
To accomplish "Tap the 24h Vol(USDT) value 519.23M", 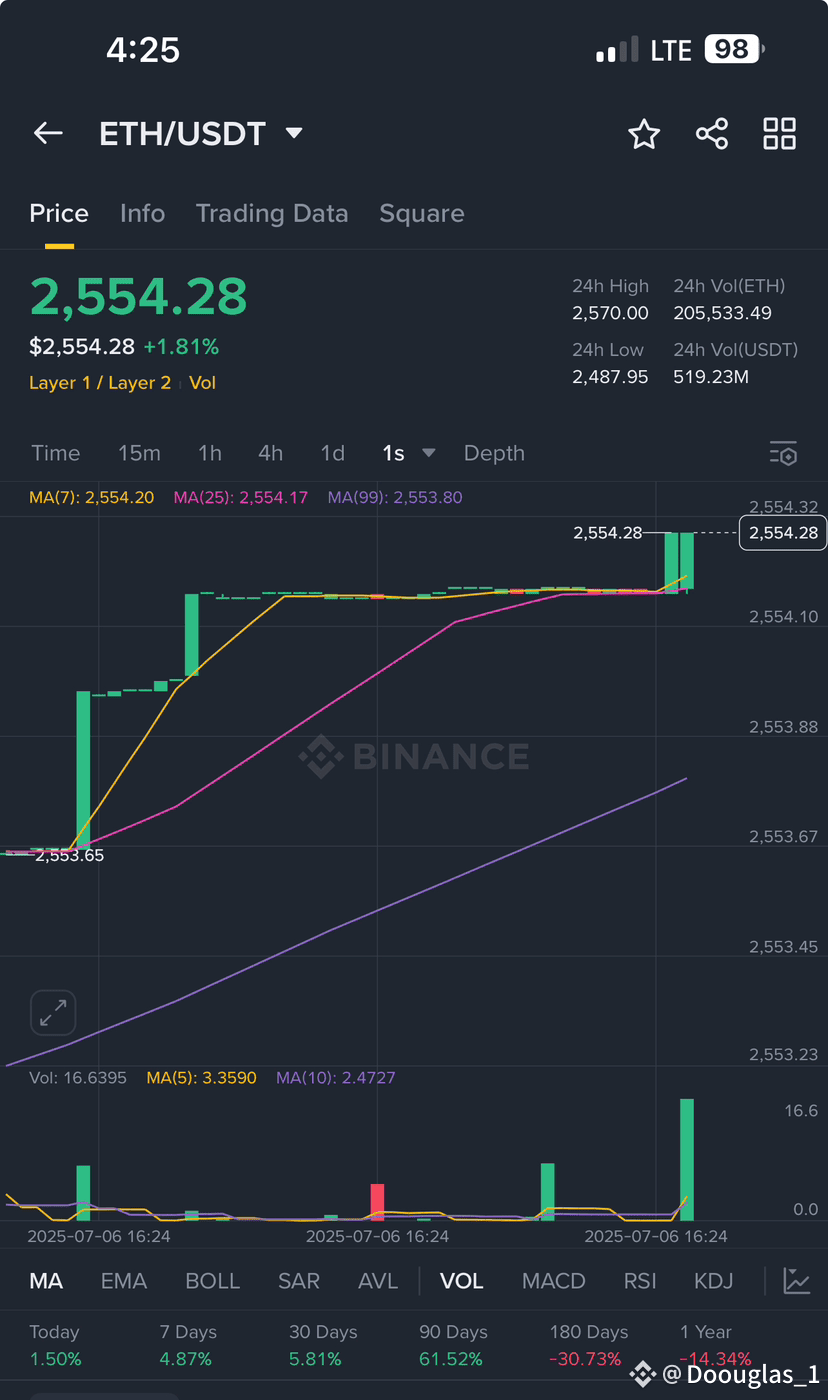I will click(x=711, y=377).
